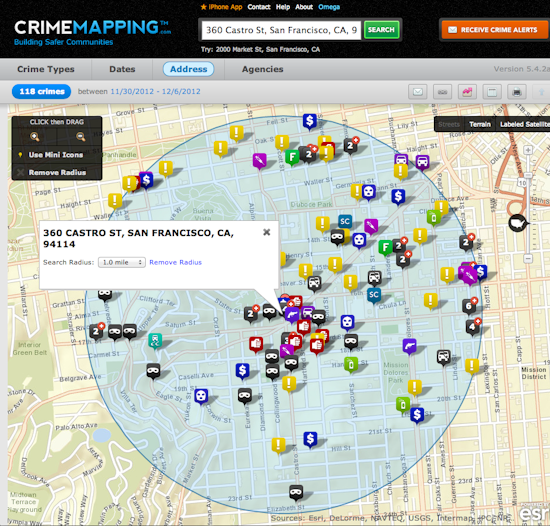Screen dimensions: 550x526
Task: Click the 2000 Market St example text
Action: tap(268, 49)
